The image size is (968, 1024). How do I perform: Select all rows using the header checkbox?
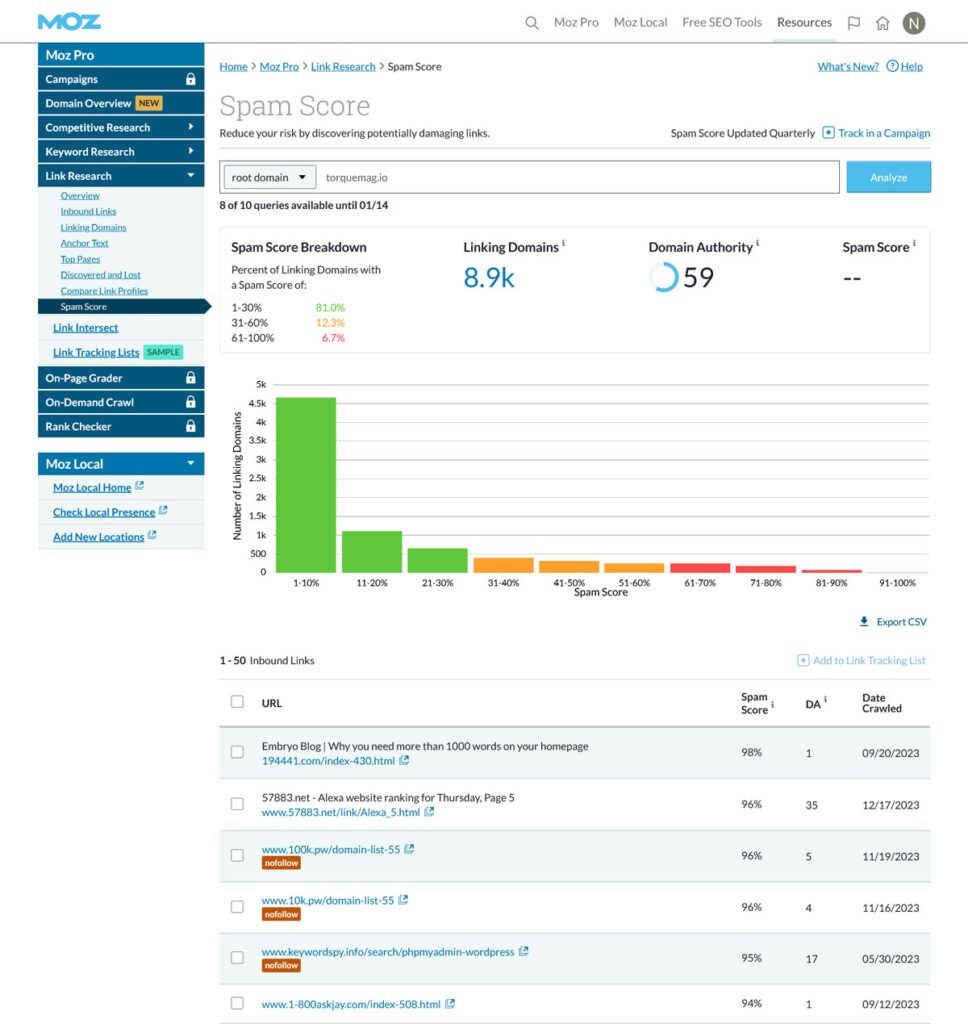tap(237, 701)
